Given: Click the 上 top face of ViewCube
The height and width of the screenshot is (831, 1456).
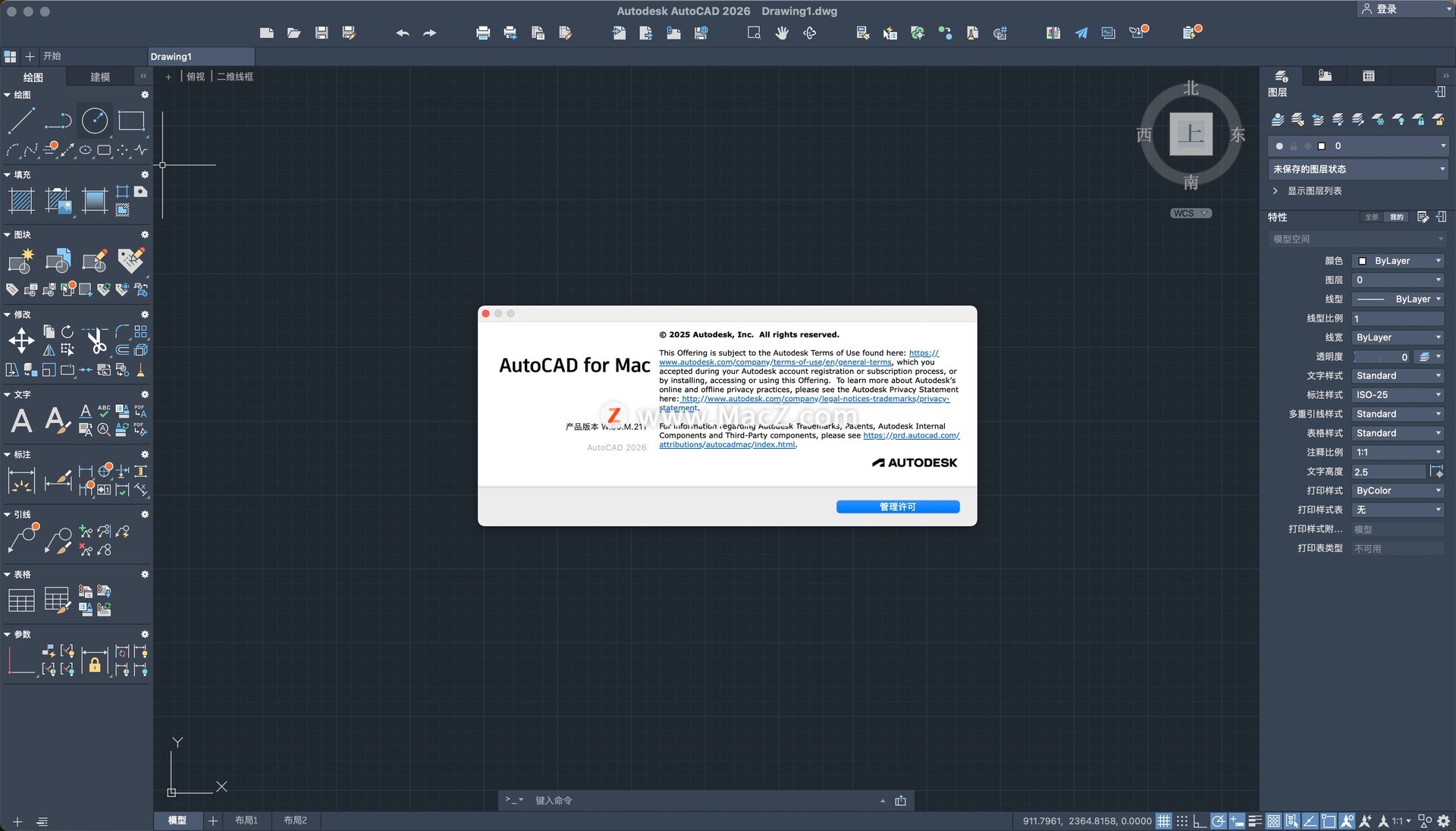Looking at the screenshot, I should [1191, 134].
